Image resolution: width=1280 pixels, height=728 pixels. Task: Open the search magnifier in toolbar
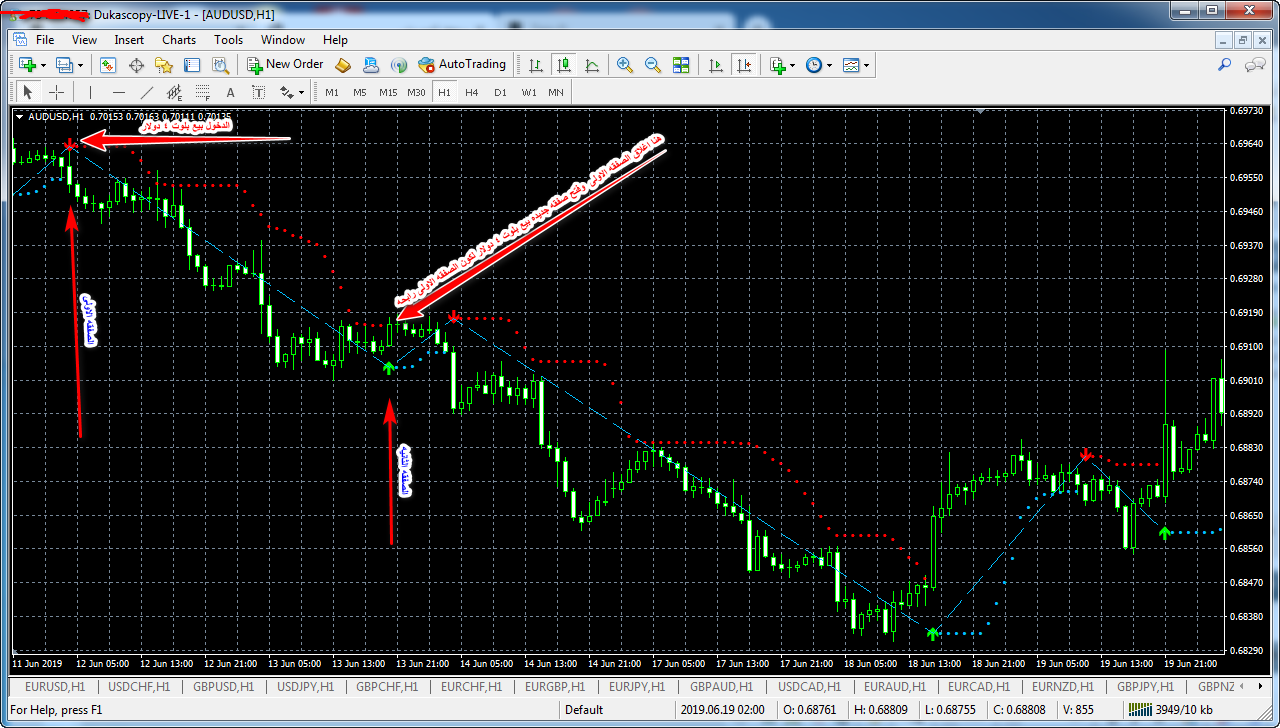pos(1224,65)
